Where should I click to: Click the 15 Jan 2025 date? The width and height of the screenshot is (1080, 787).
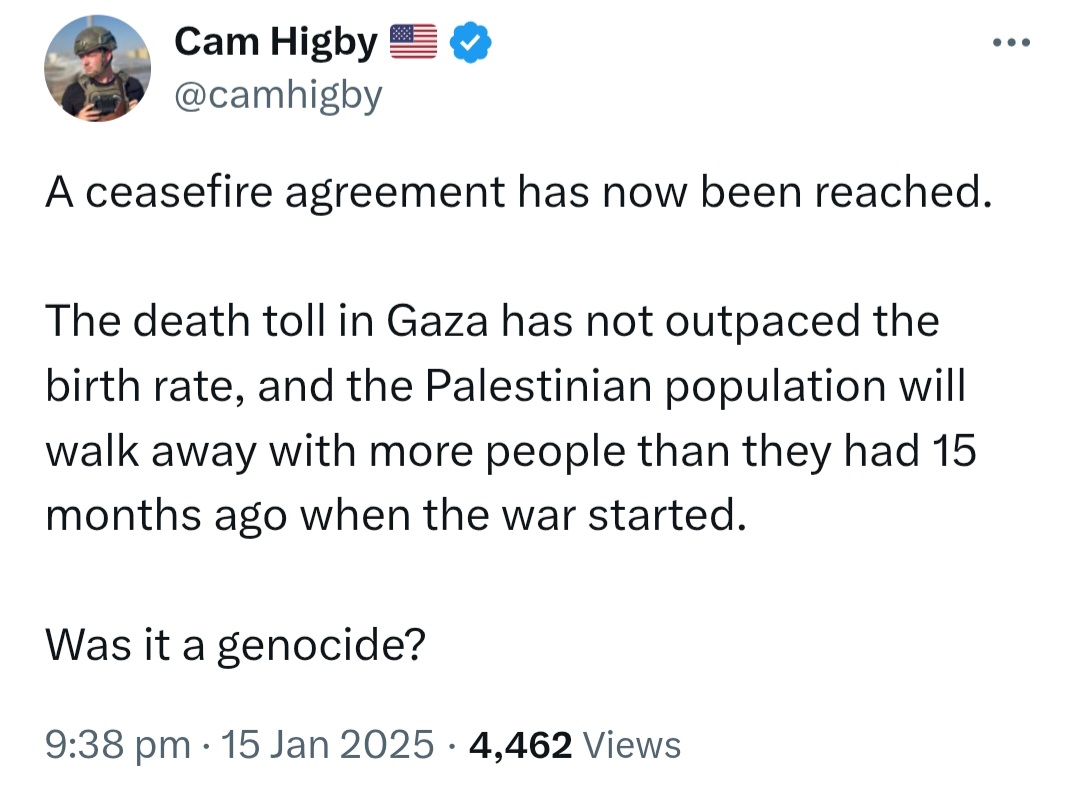[327, 745]
